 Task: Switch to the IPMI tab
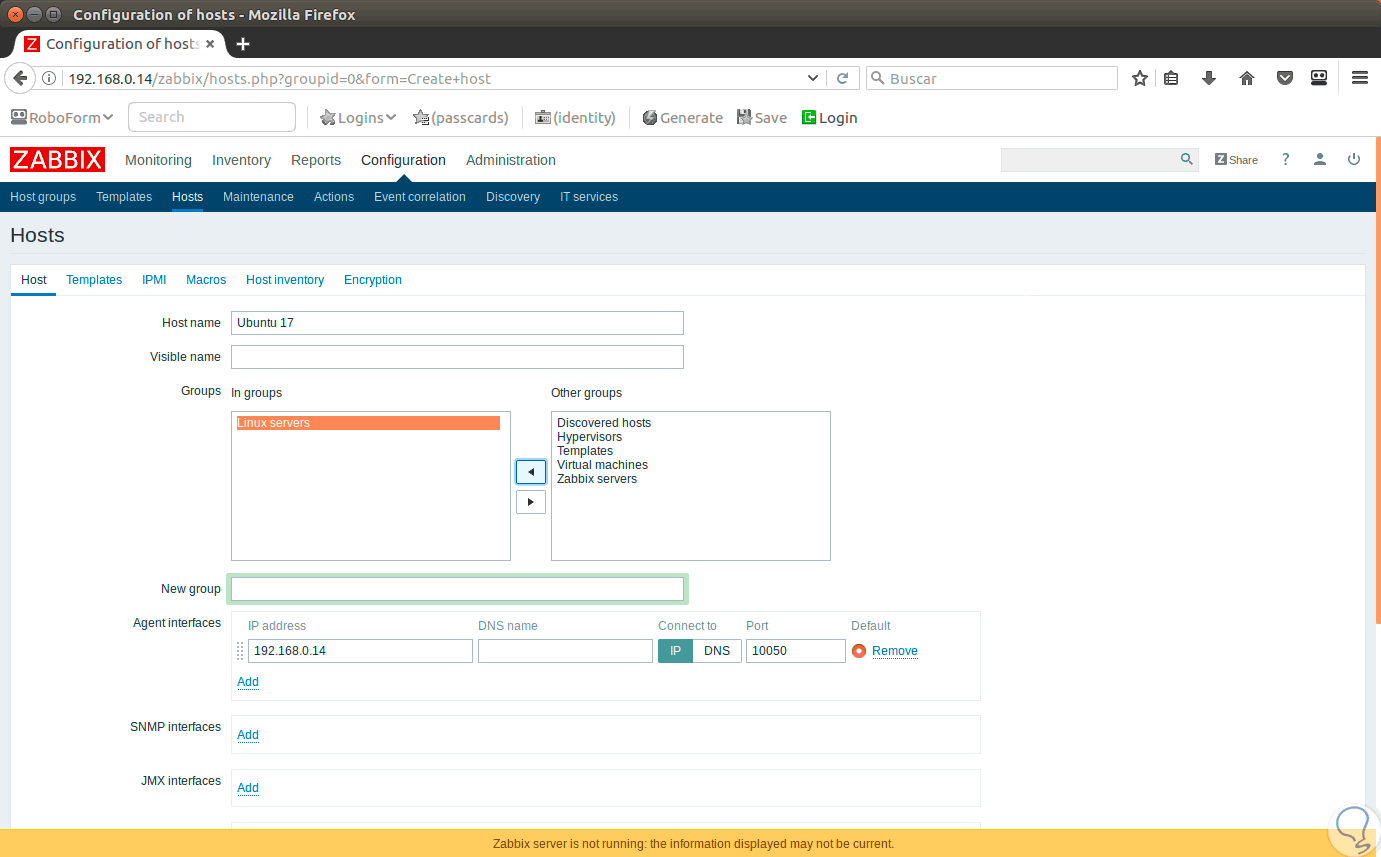tap(154, 280)
